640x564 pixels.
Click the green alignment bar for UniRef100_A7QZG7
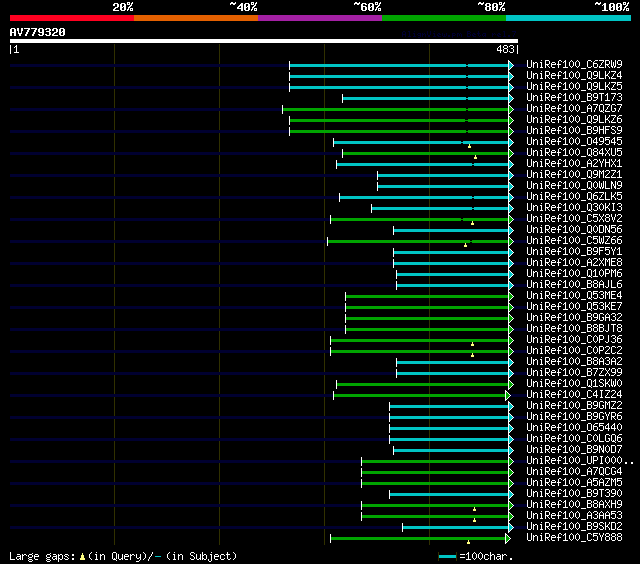tap(395, 109)
